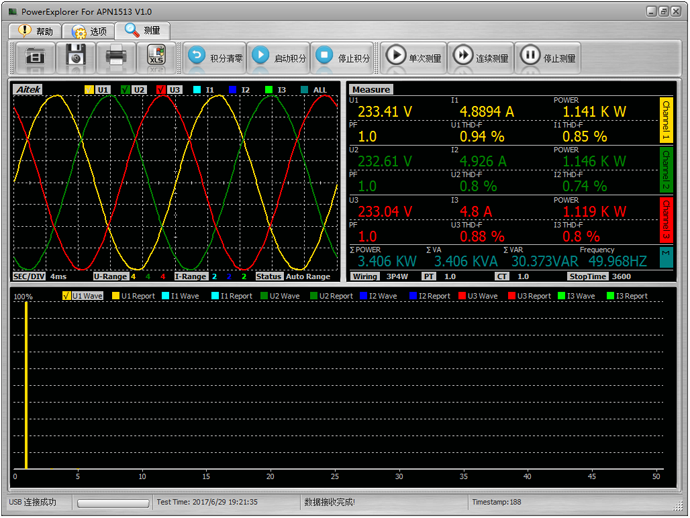Export data with the XLS icon

(x=156, y=57)
